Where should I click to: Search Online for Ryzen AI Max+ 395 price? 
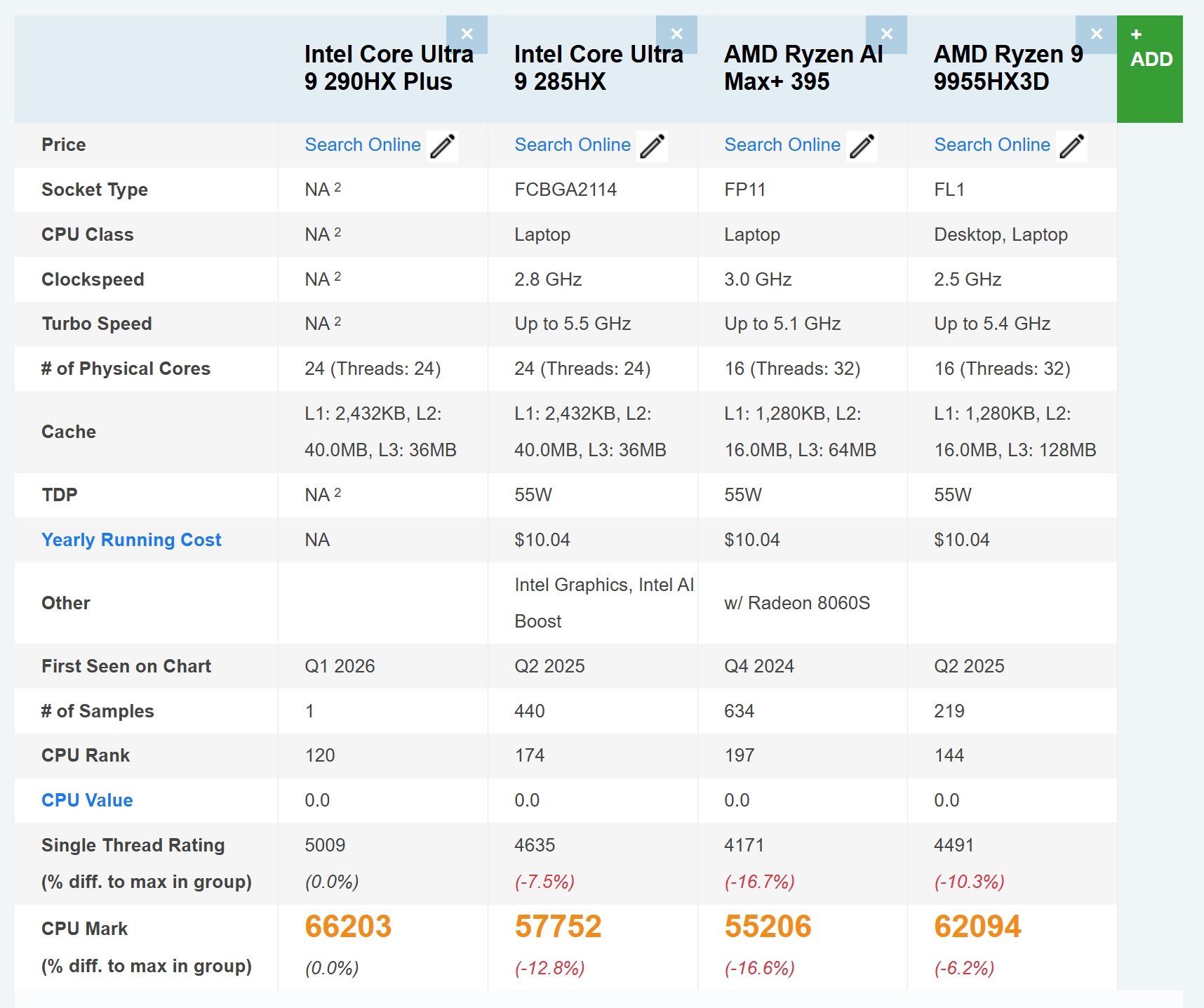point(782,145)
